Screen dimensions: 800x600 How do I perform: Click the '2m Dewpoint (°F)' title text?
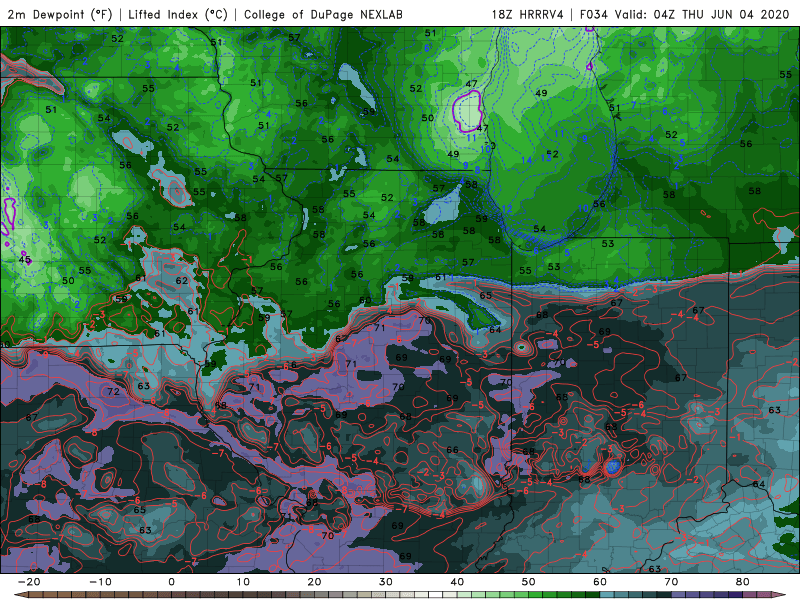click(60, 14)
